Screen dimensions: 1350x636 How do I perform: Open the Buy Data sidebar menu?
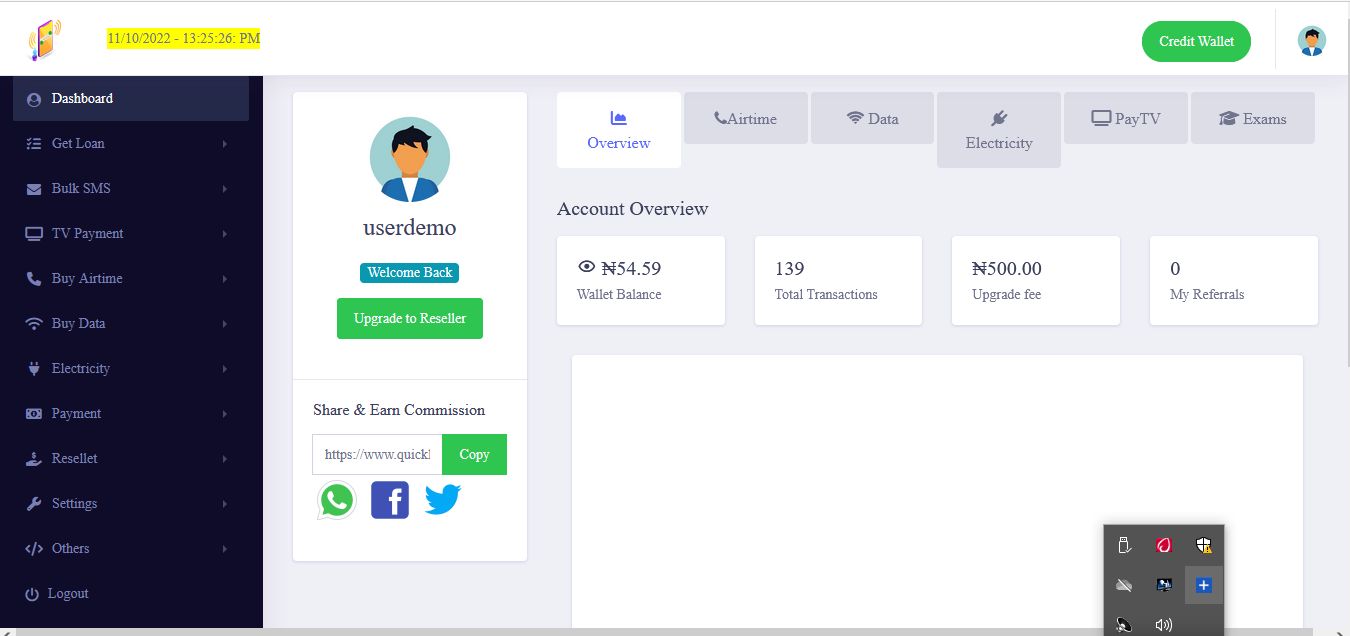pyautogui.click(x=131, y=323)
